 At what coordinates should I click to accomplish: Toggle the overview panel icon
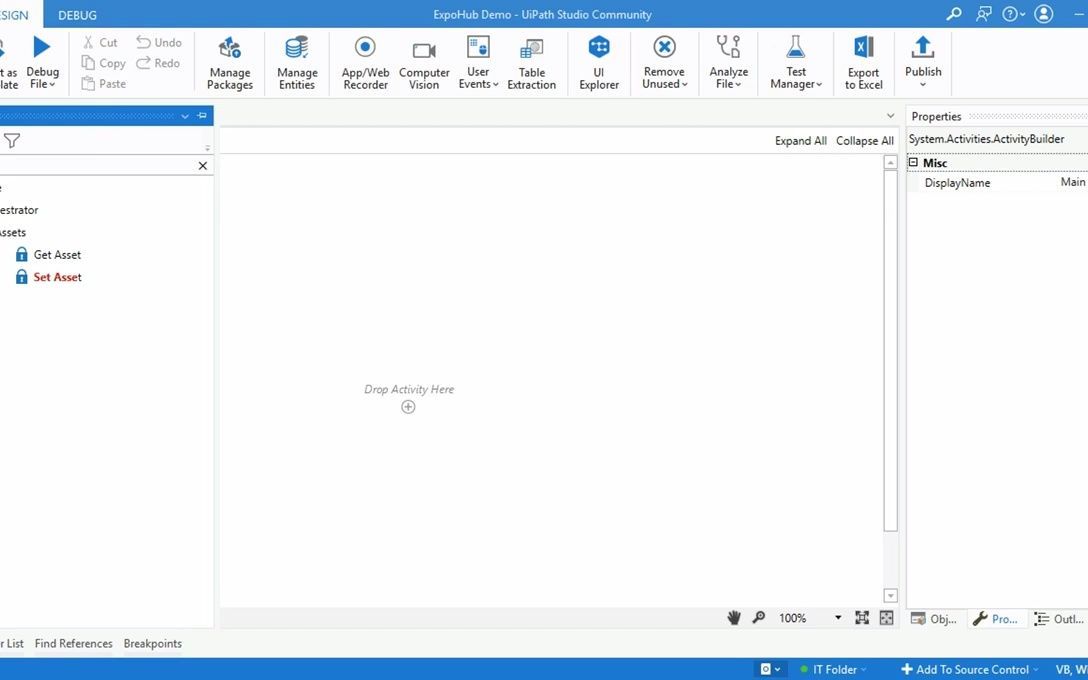tap(886, 618)
